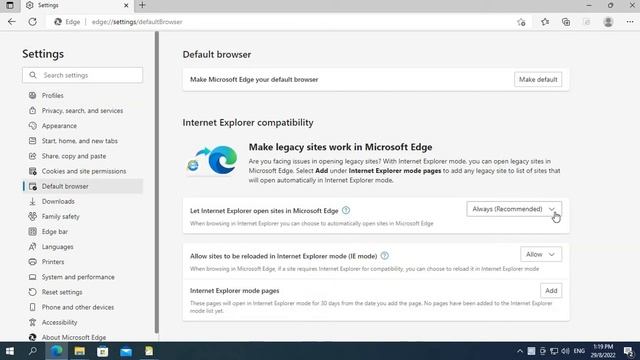Show hidden system tray icons
Image resolution: width=640 pixels, height=360 pixels.
click(520, 351)
